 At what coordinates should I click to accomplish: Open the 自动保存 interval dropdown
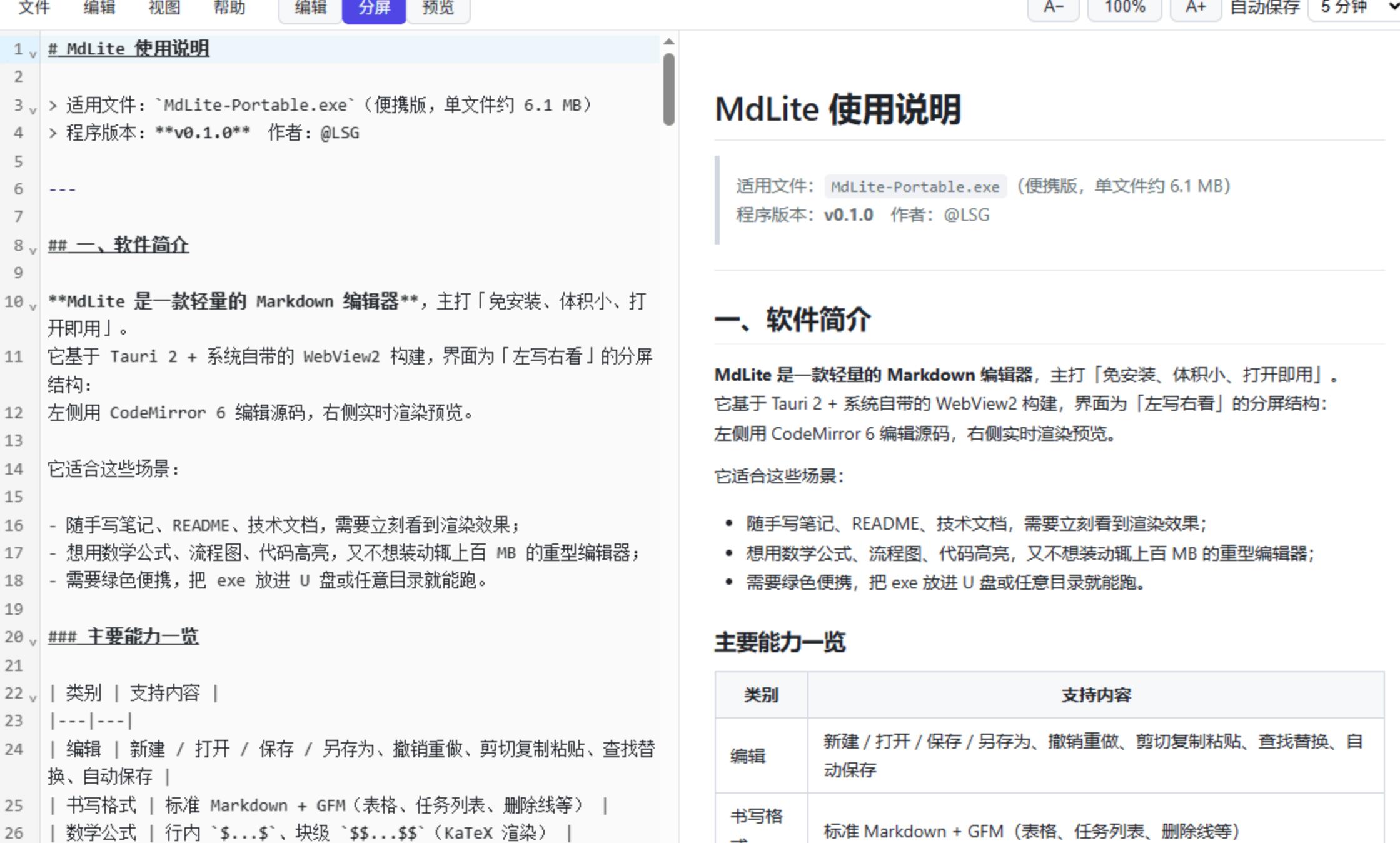click(1354, 8)
